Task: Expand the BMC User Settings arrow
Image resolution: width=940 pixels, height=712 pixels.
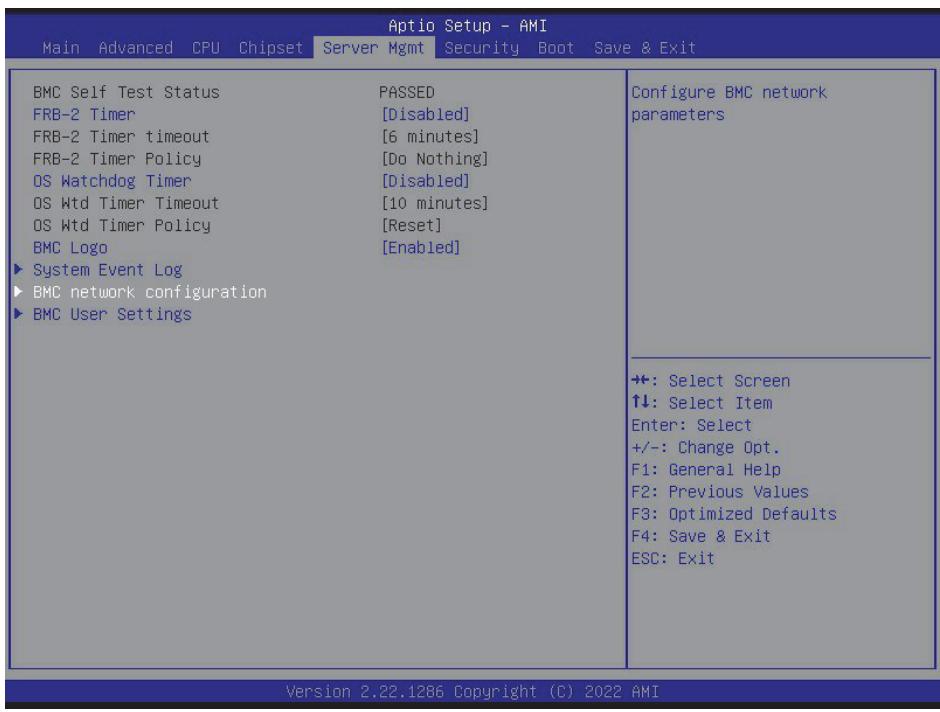Action: [19, 313]
